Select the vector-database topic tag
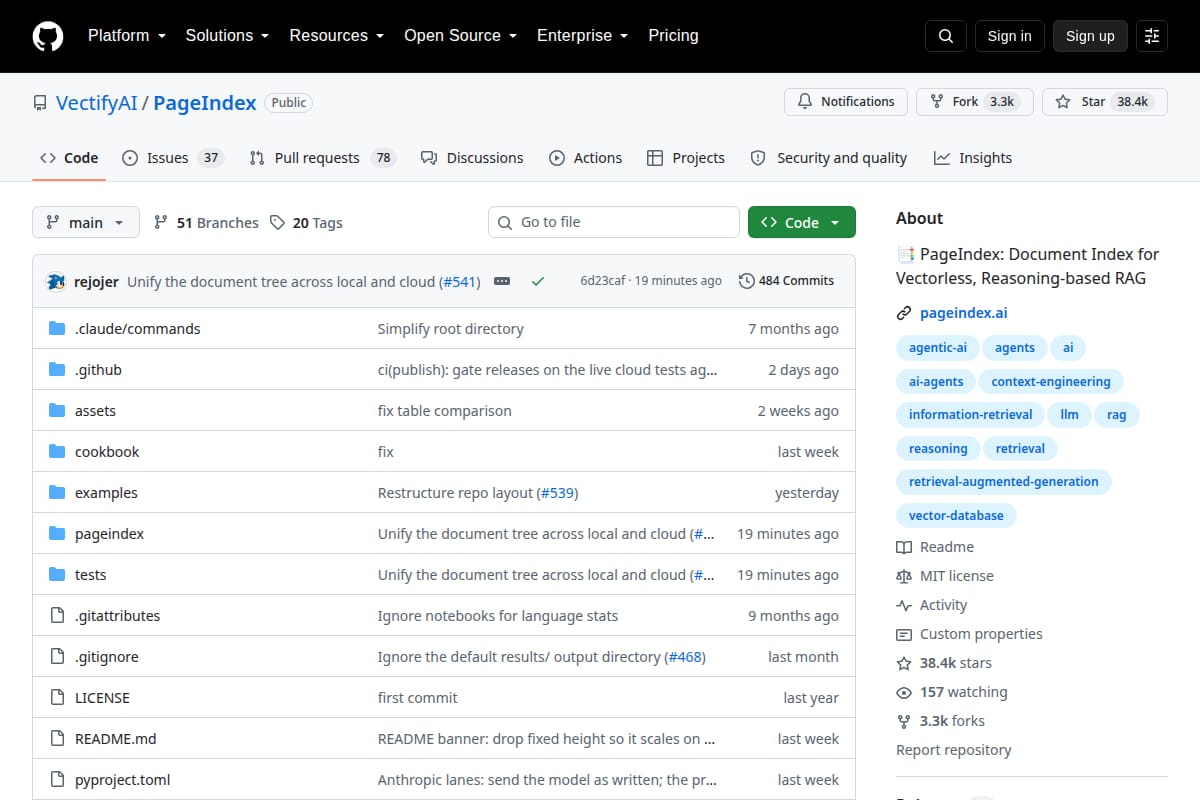 pos(956,516)
